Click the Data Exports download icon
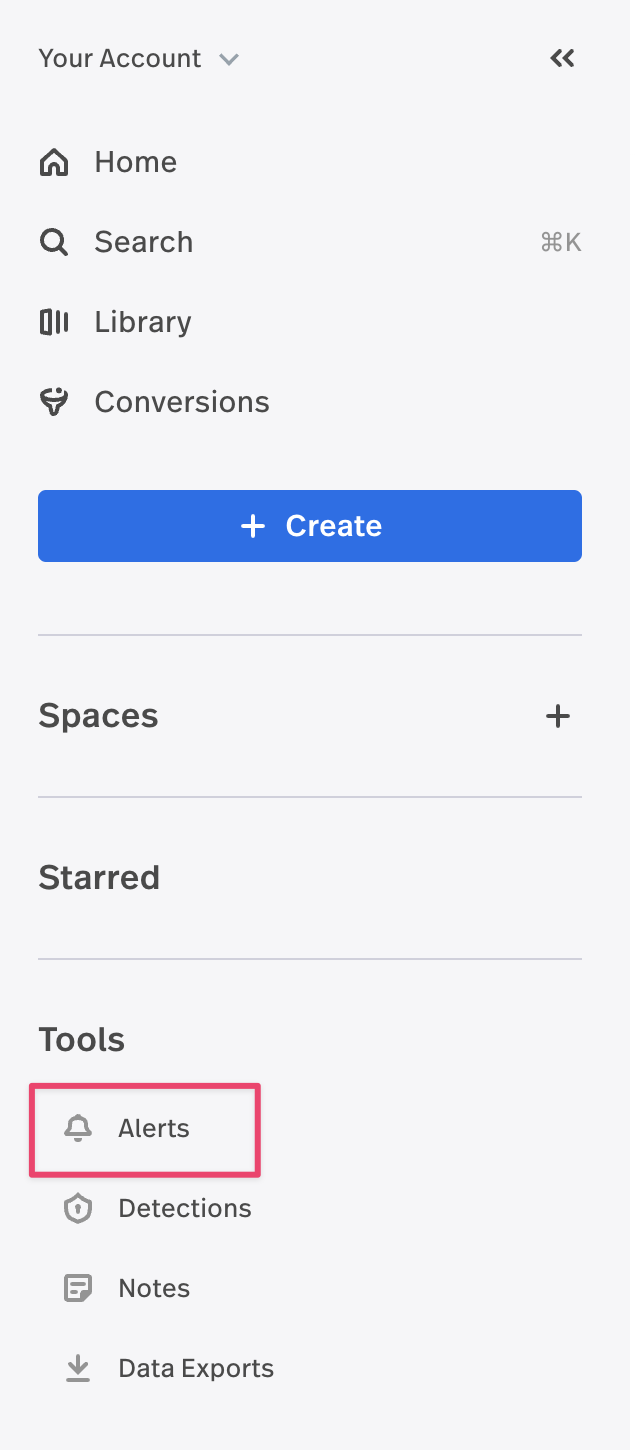This screenshot has width=636, height=1450. point(78,1368)
